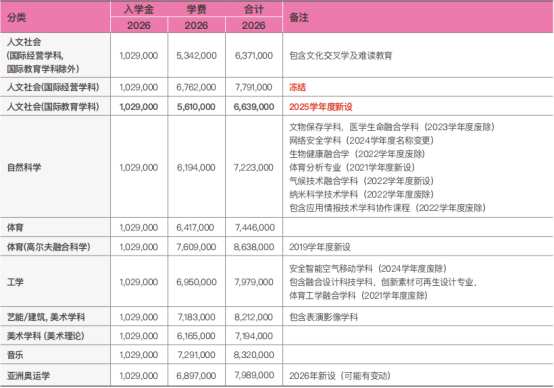Select the '工学' category label
This screenshot has height=388, width=554.
(x=15, y=282)
